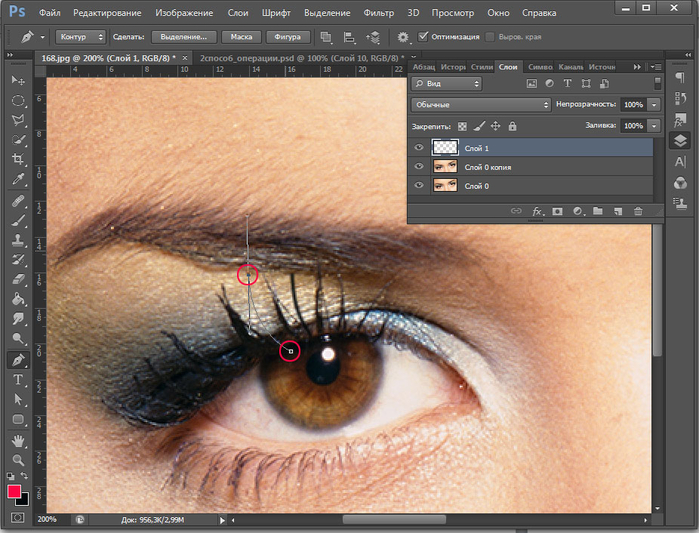Viewport: 699px width, 533px height.
Task: Select the Crop tool in toolbar
Action: [18, 160]
